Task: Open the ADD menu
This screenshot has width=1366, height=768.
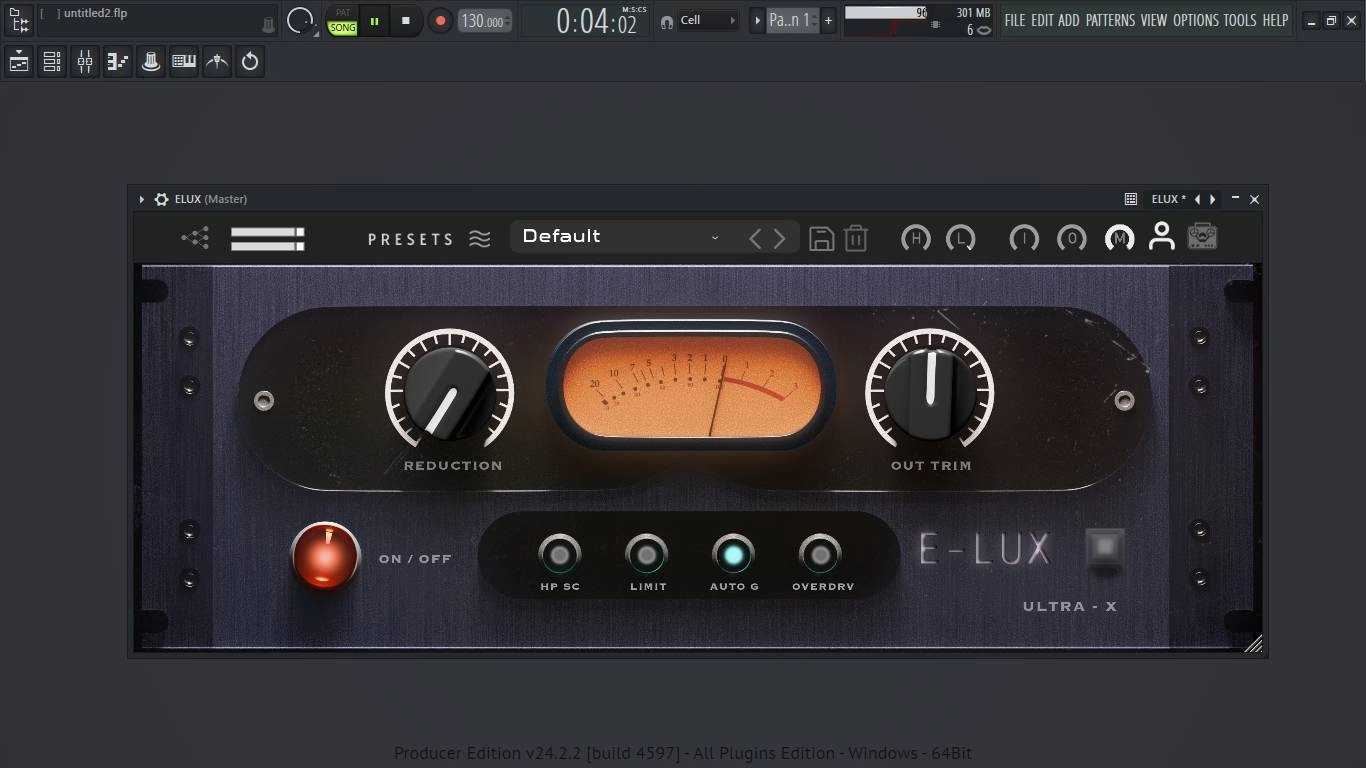Action: [1069, 20]
